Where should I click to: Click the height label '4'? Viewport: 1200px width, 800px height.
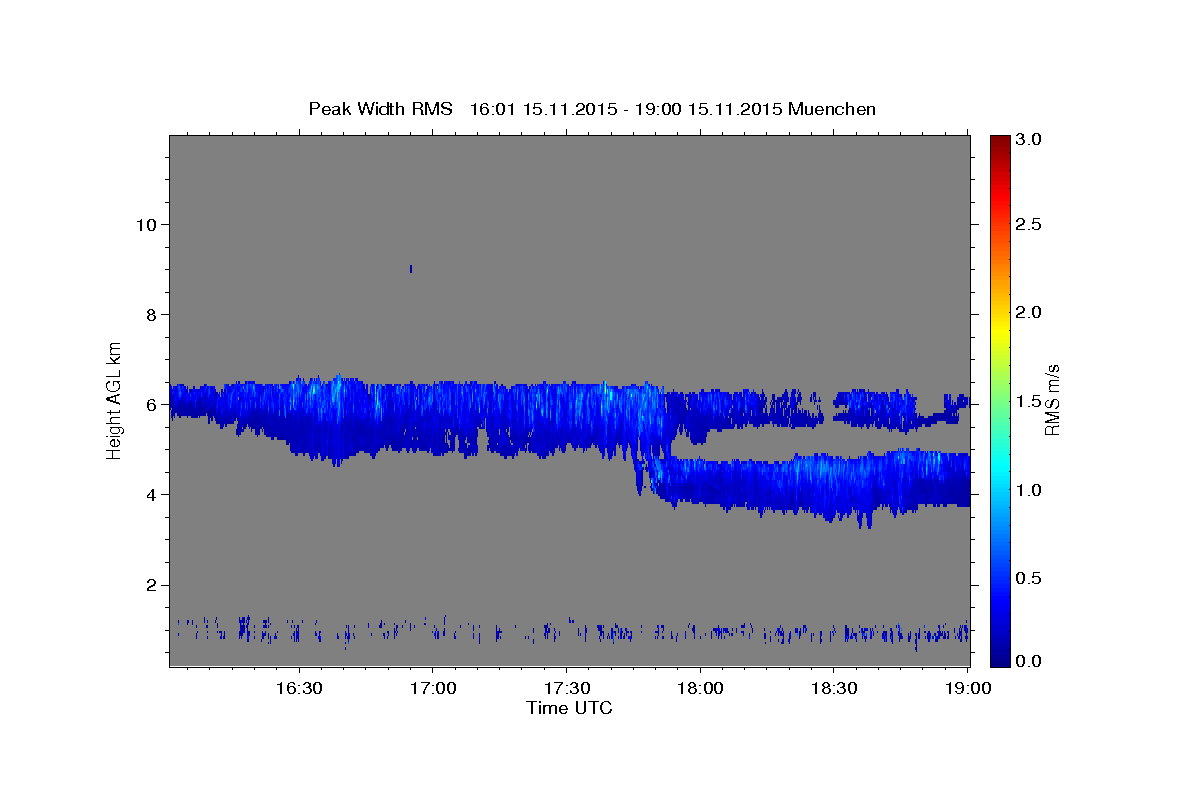click(x=150, y=495)
